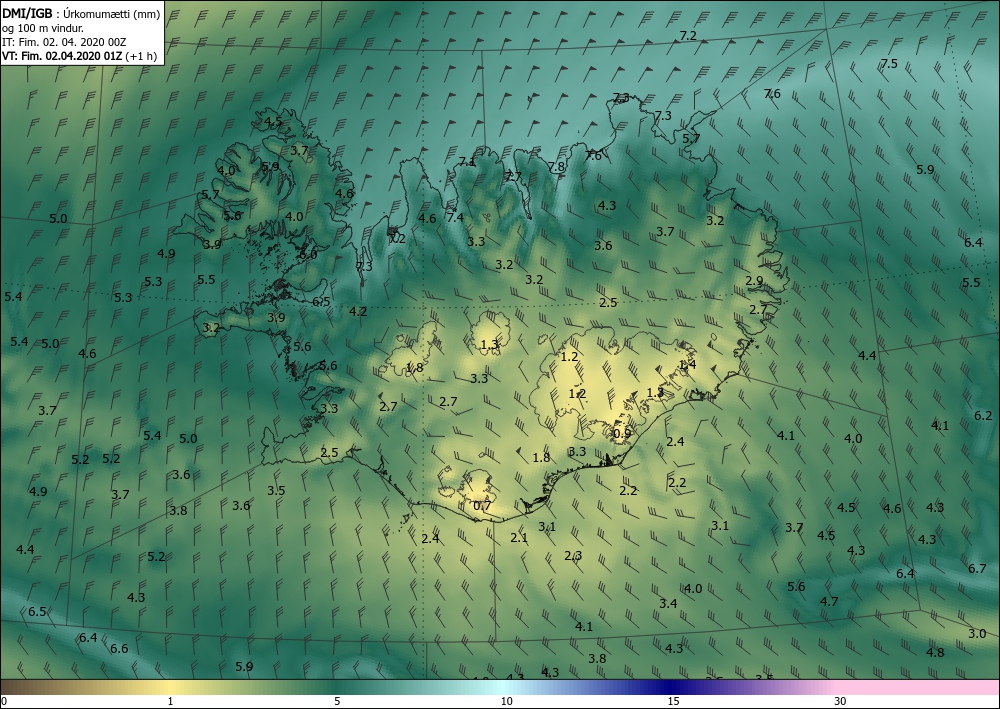
Task: Click the 0.9 value on the glacier
Action: (x=622, y=434)
